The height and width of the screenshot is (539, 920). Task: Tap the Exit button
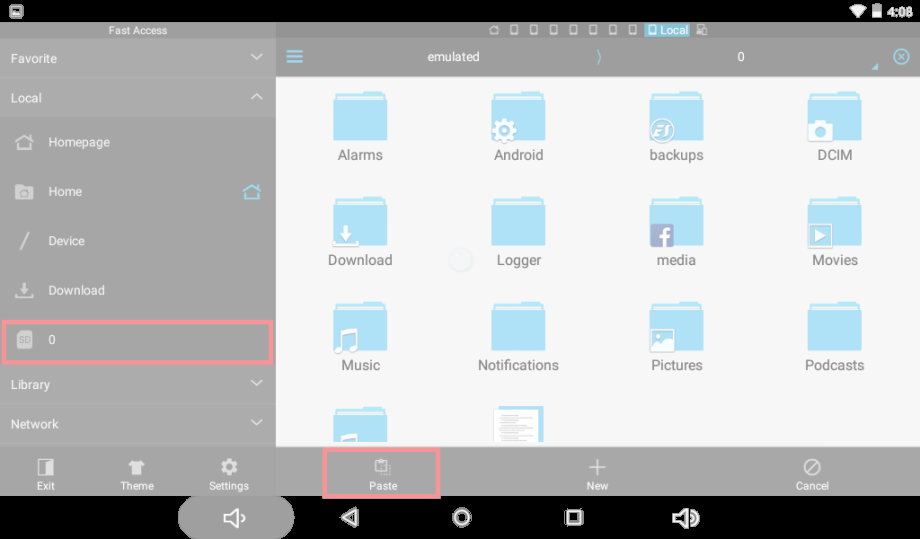tap(46, 474)
